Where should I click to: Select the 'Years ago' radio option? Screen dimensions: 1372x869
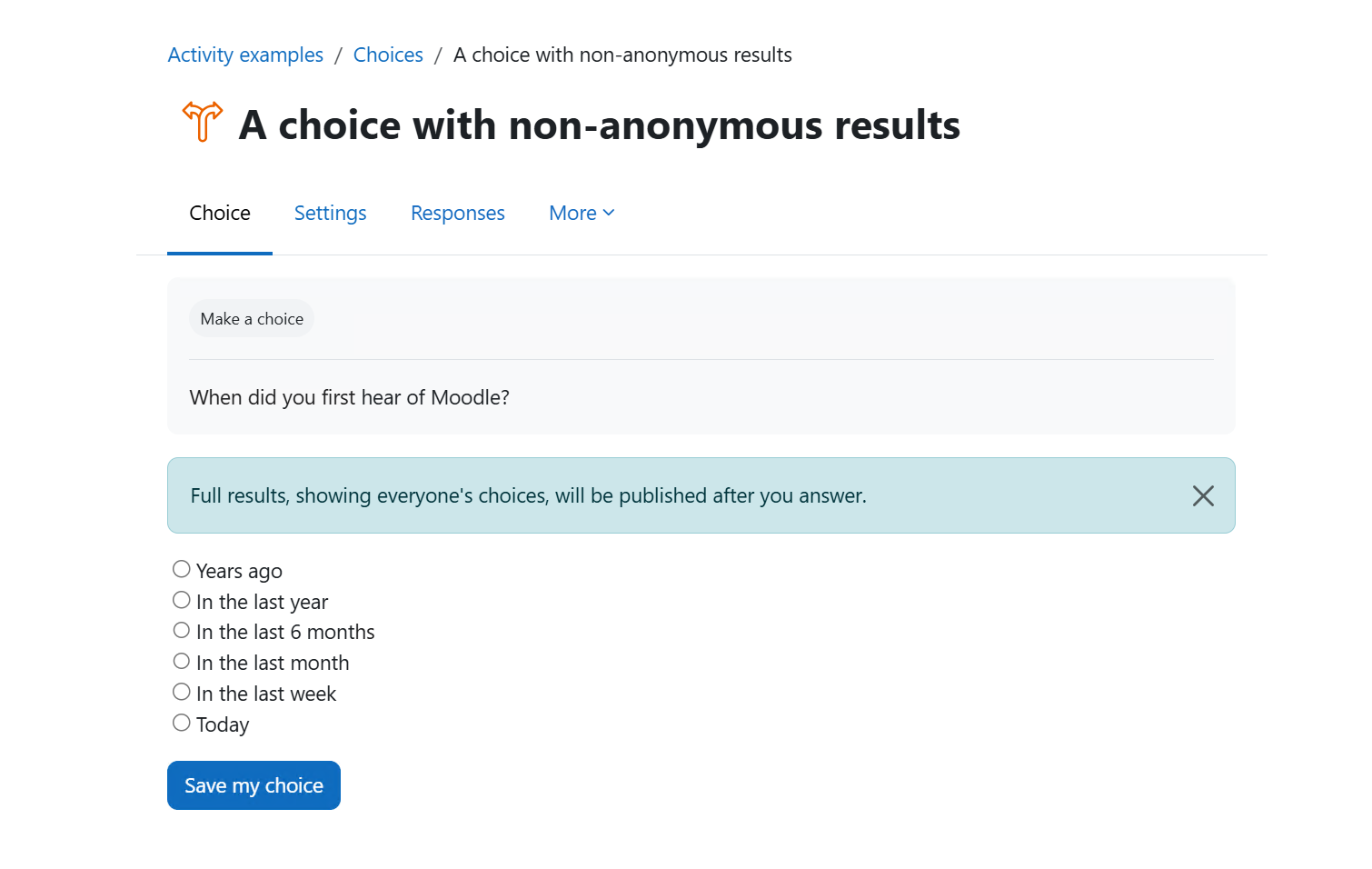182,569
